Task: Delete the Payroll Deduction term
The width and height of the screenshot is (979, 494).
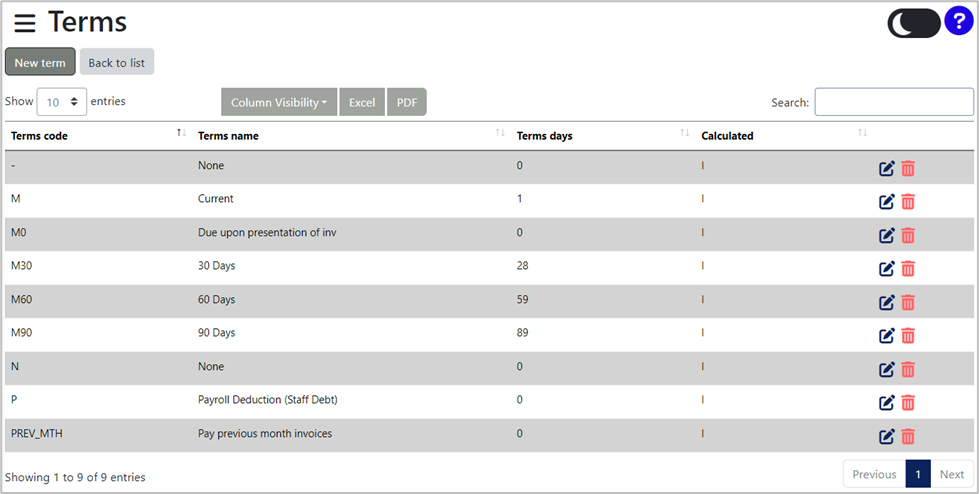Action: [x=908, y=402]
